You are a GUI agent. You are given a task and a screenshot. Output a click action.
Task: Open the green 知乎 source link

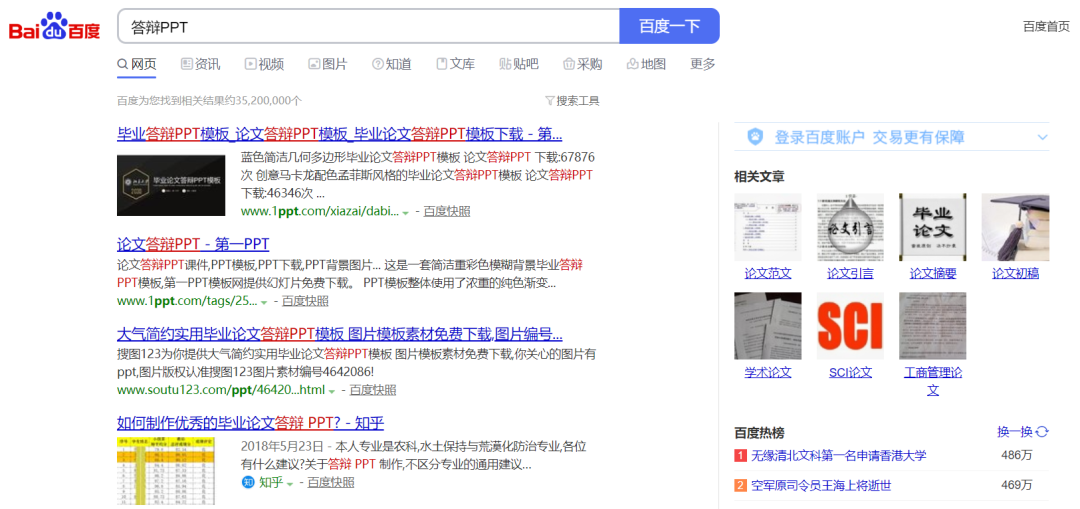click(x=271, y=482)
